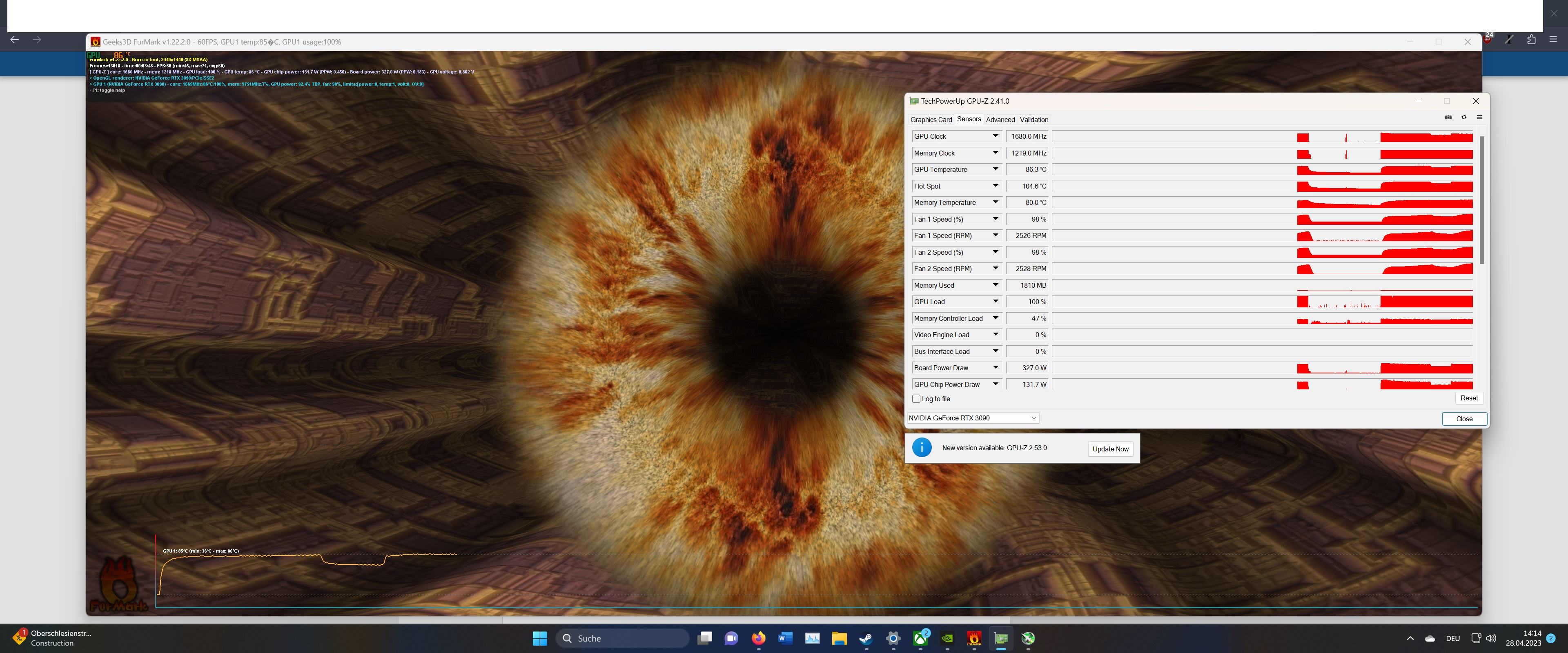Select the Sensors tab in GPU-Z
The height and width of the screenshot is (653, 1568).
click(969, 119)
